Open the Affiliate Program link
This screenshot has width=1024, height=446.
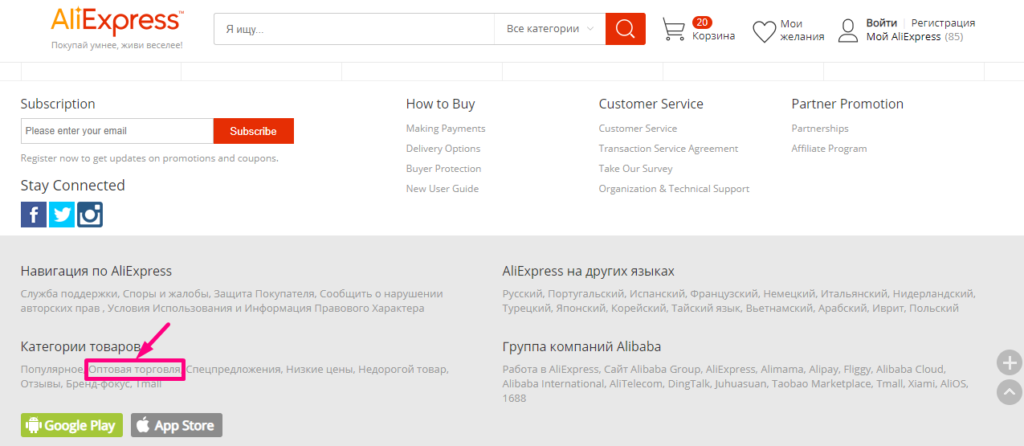pyautogui.click(x=829, y=148)
